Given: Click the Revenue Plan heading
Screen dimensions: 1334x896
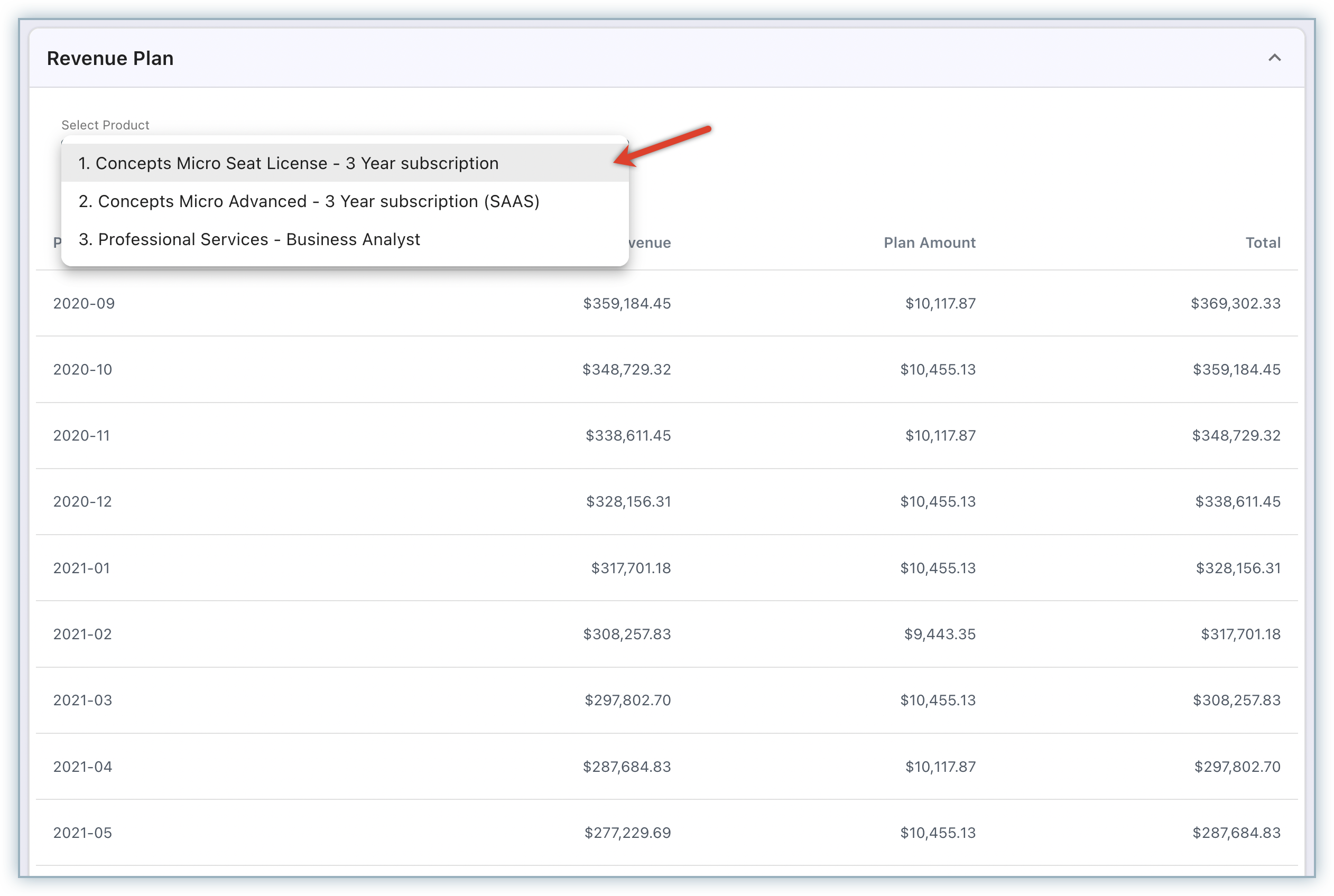Looking at the screenshot, I should [110, 58].
